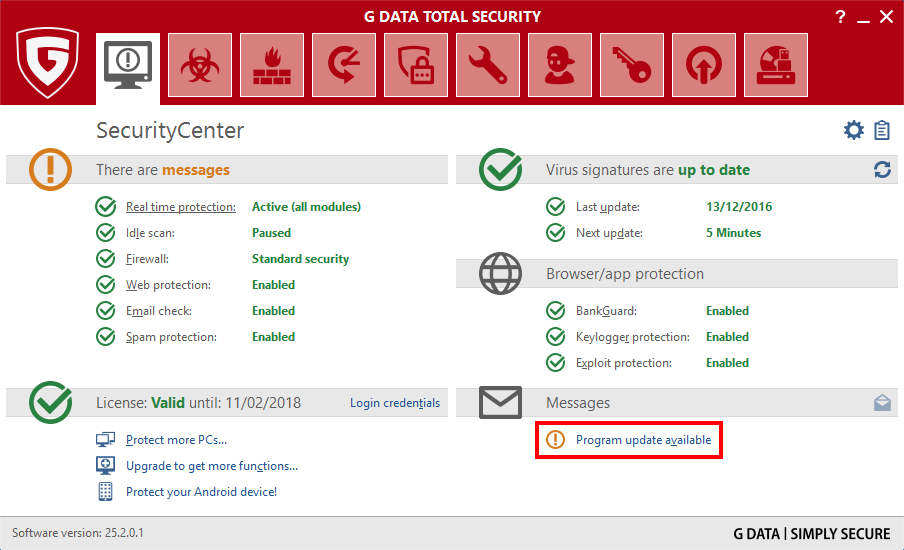Click the Android device phone icon
Image resolution: width=904 pixels, height=550 pixels.
106,491
